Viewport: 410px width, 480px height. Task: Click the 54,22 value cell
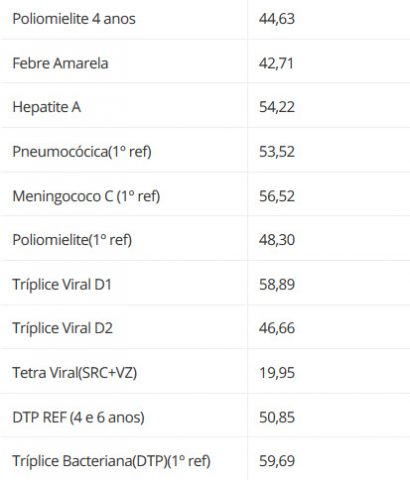277,107
